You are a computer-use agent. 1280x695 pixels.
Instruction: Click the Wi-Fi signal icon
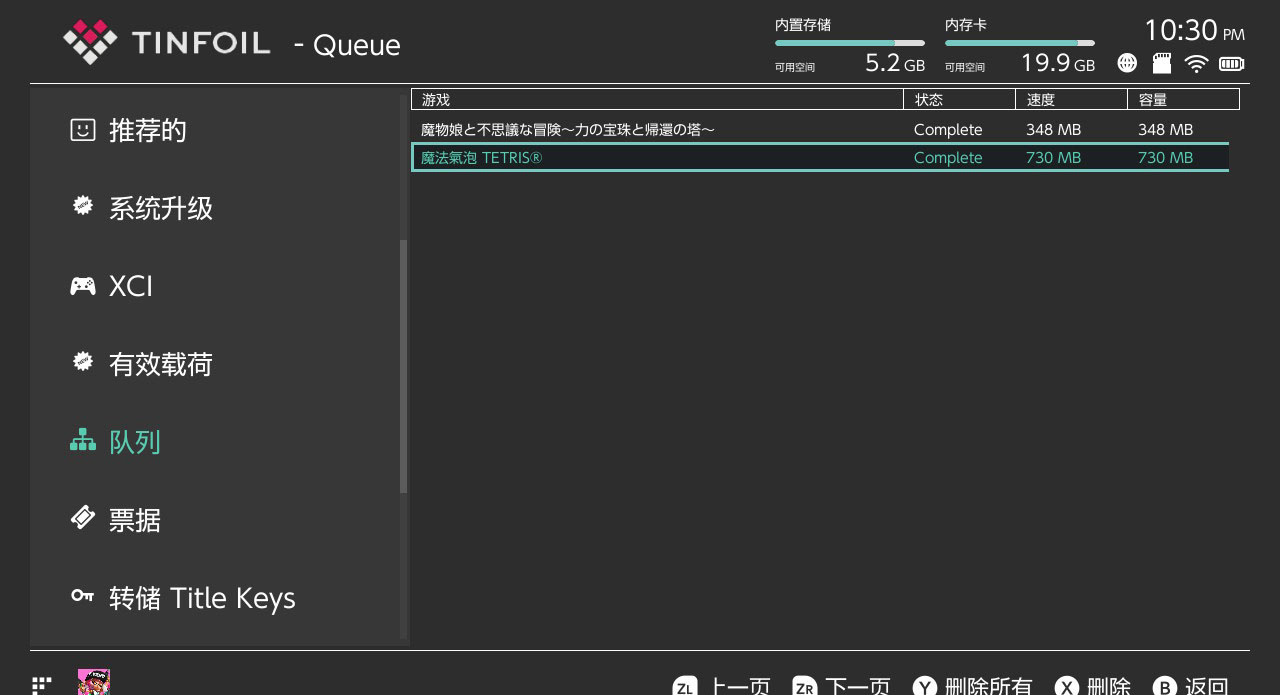pyautogui.click(x=1196, y=63)
